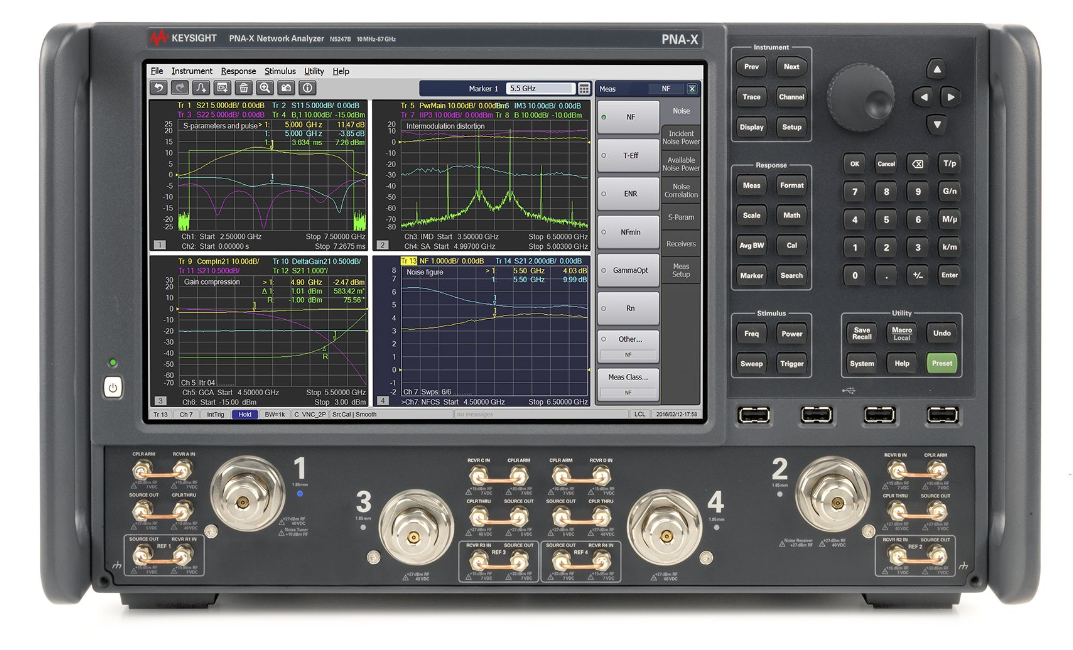The image size is (1073, 650).
Task: Tap the Trigger key in the Stimulus group
Action: tap(792, 364)
